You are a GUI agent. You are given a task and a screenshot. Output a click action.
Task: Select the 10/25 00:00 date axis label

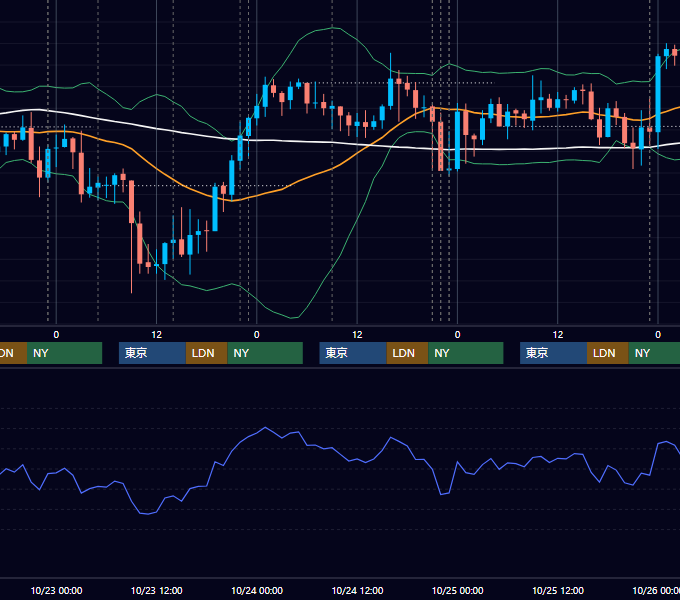pos(458,590)
